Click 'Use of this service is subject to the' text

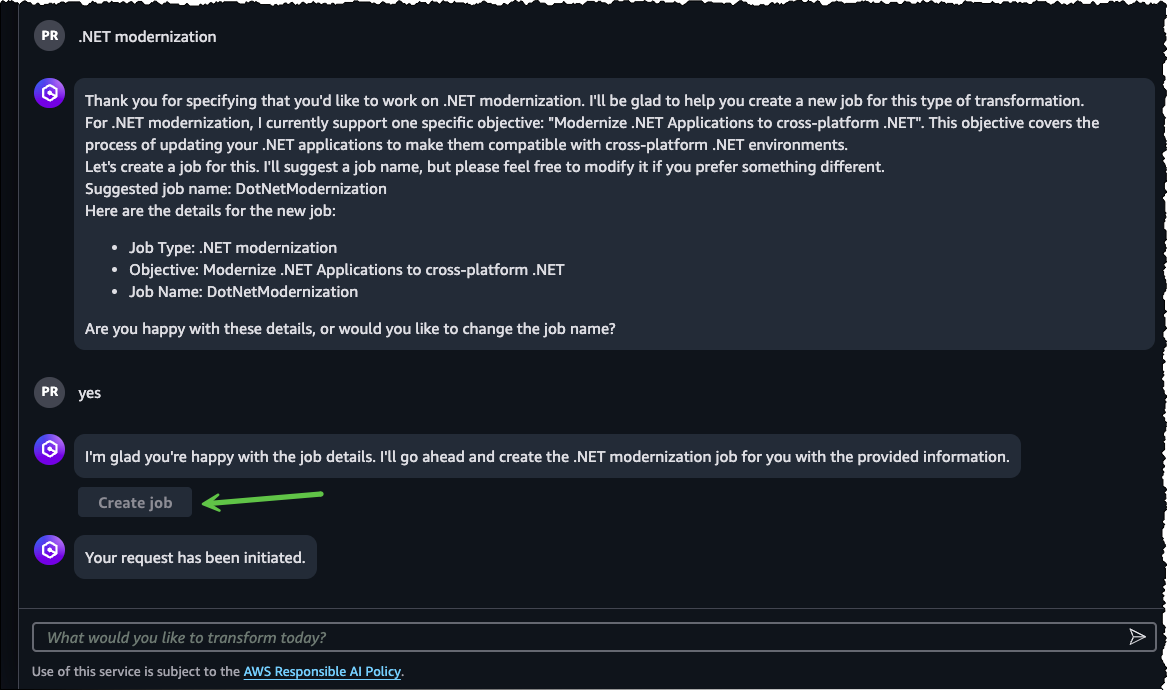pos(136,671)
